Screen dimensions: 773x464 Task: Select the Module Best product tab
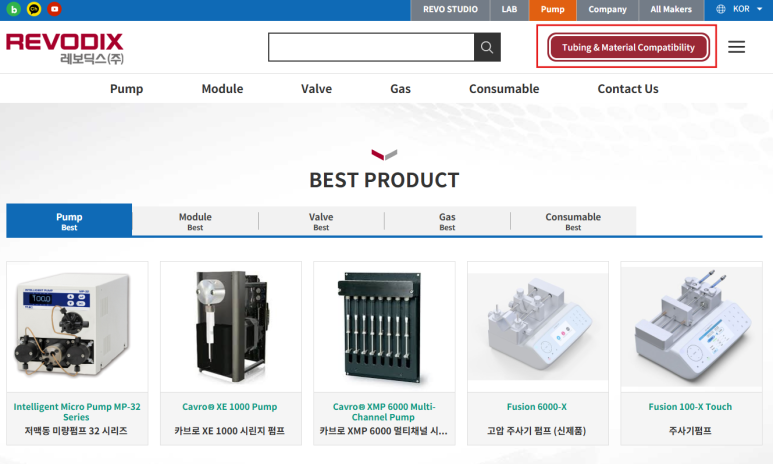click(195, 221)
